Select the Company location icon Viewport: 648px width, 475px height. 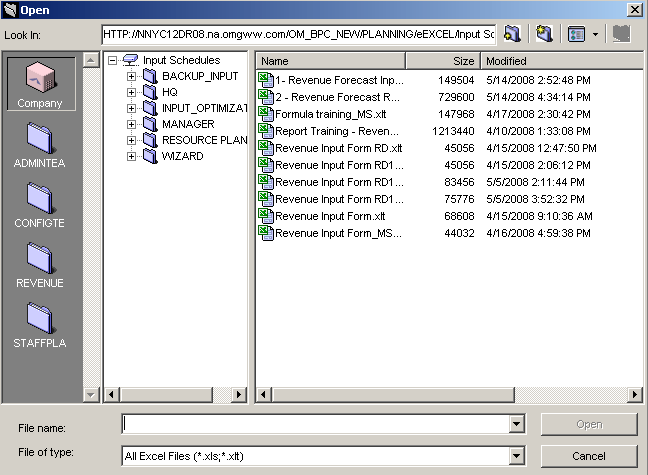[40, 84]
